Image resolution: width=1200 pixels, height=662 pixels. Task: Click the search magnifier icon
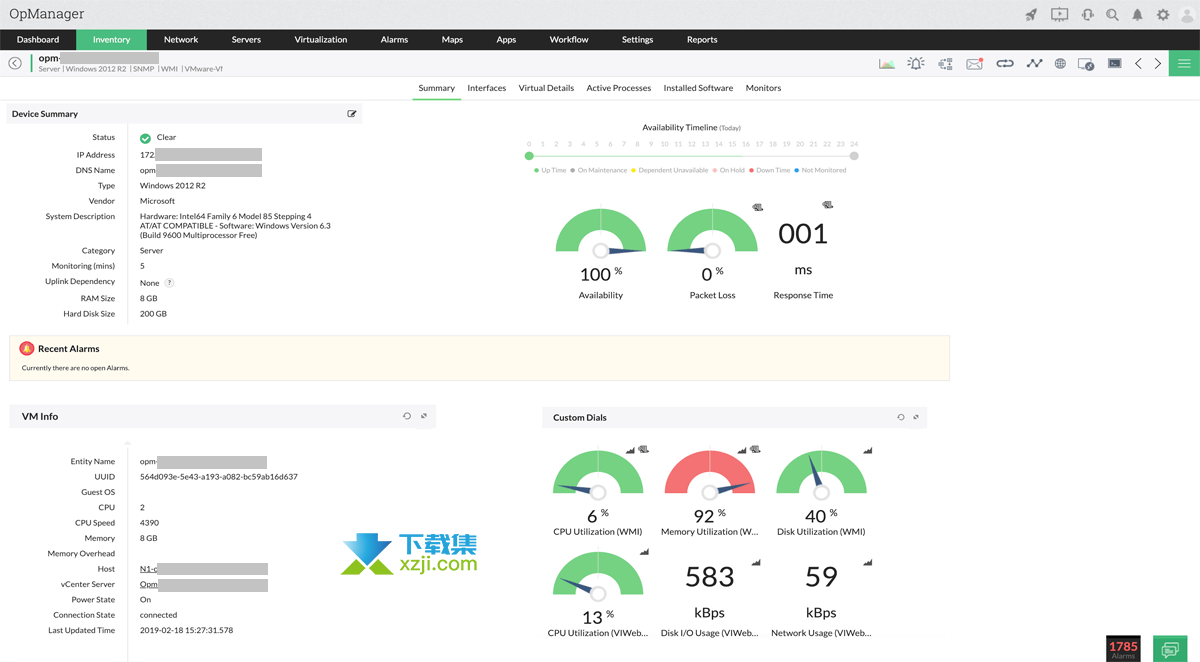coord(1112,15)
